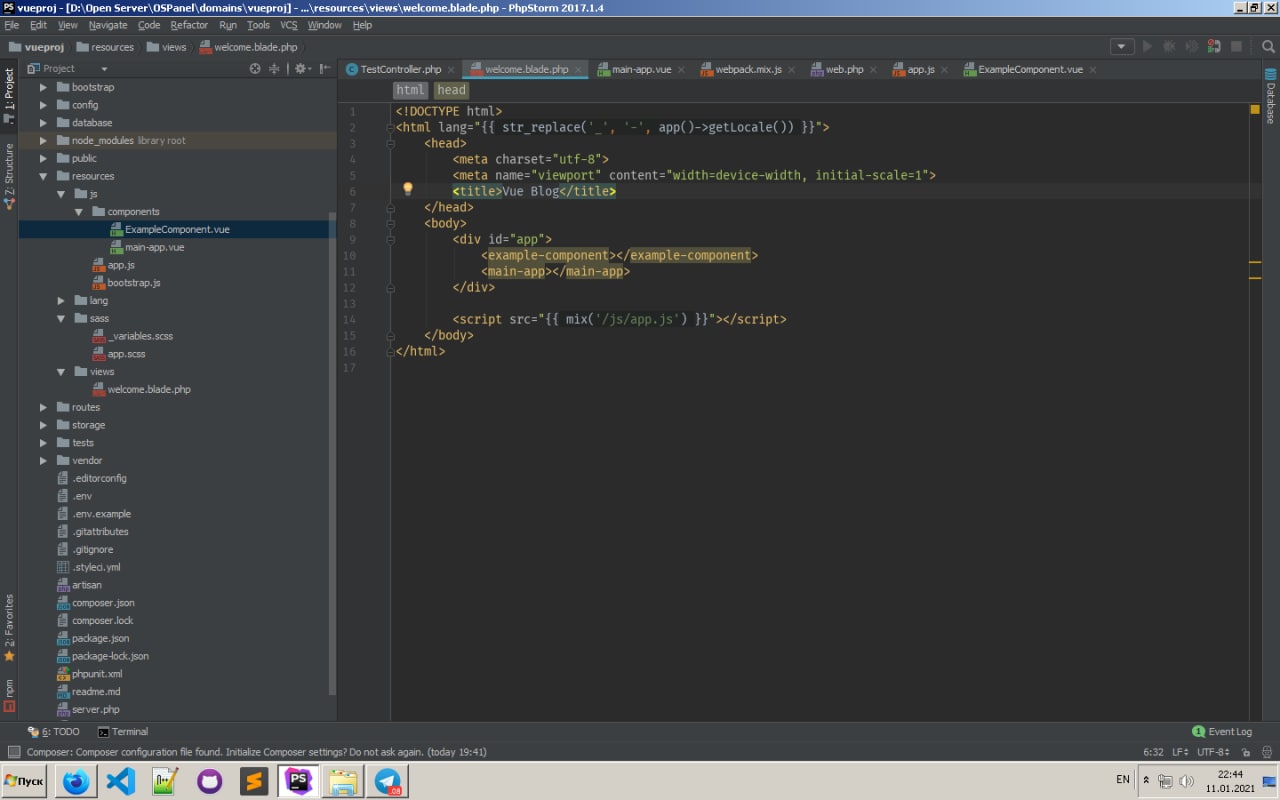Show hidden tray icons chevron
The image size is (1280, 800).
1147,779
